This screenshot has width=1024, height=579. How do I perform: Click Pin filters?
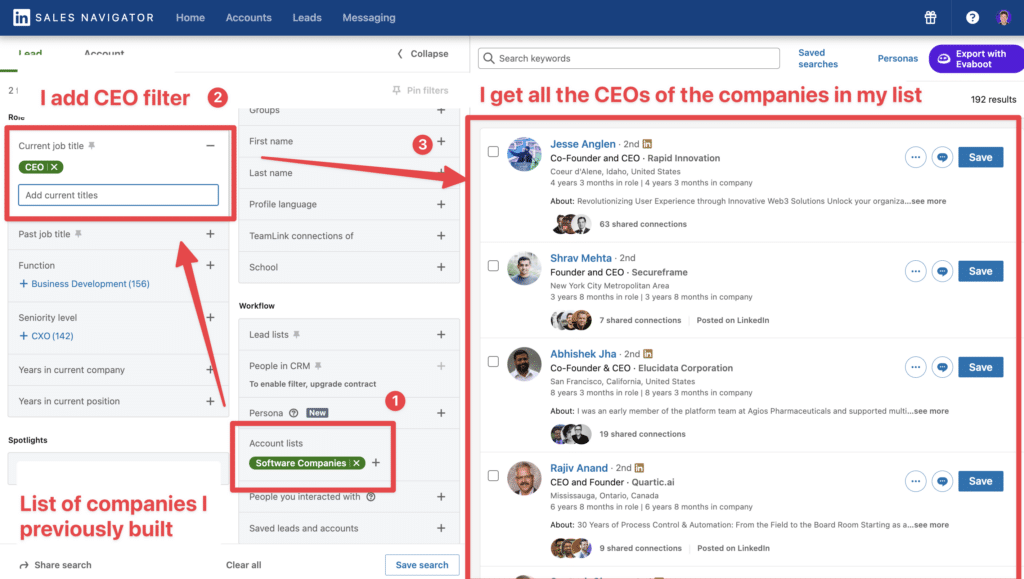(420, 90)
